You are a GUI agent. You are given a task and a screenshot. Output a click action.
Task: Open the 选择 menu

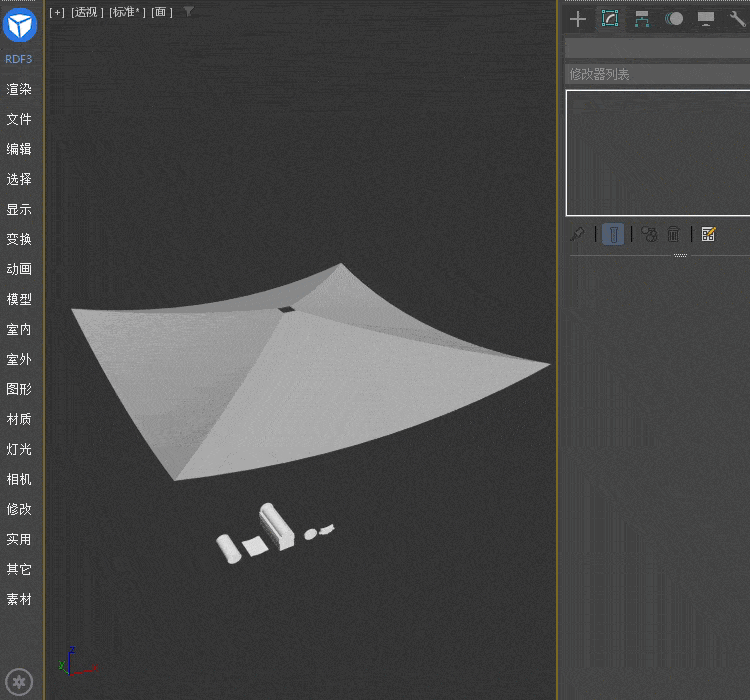coord(19,179)
